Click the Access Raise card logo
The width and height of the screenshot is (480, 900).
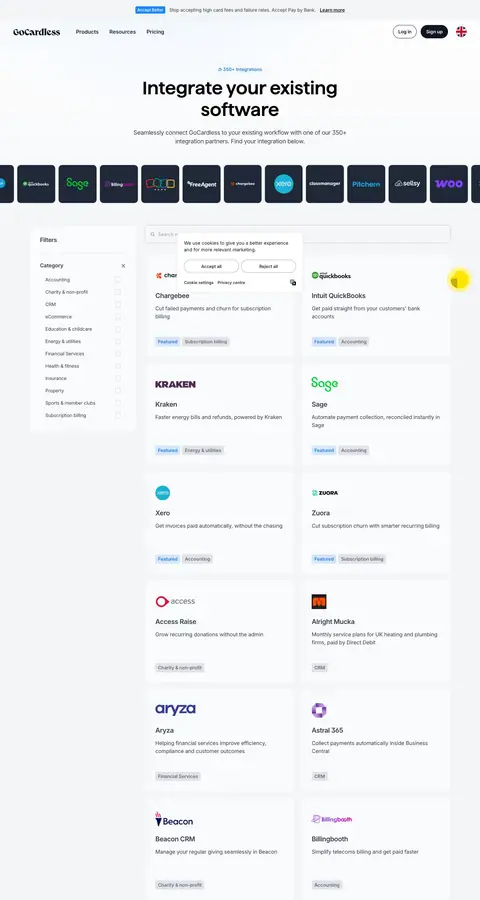pyautogui.click(x=175, y=601)
